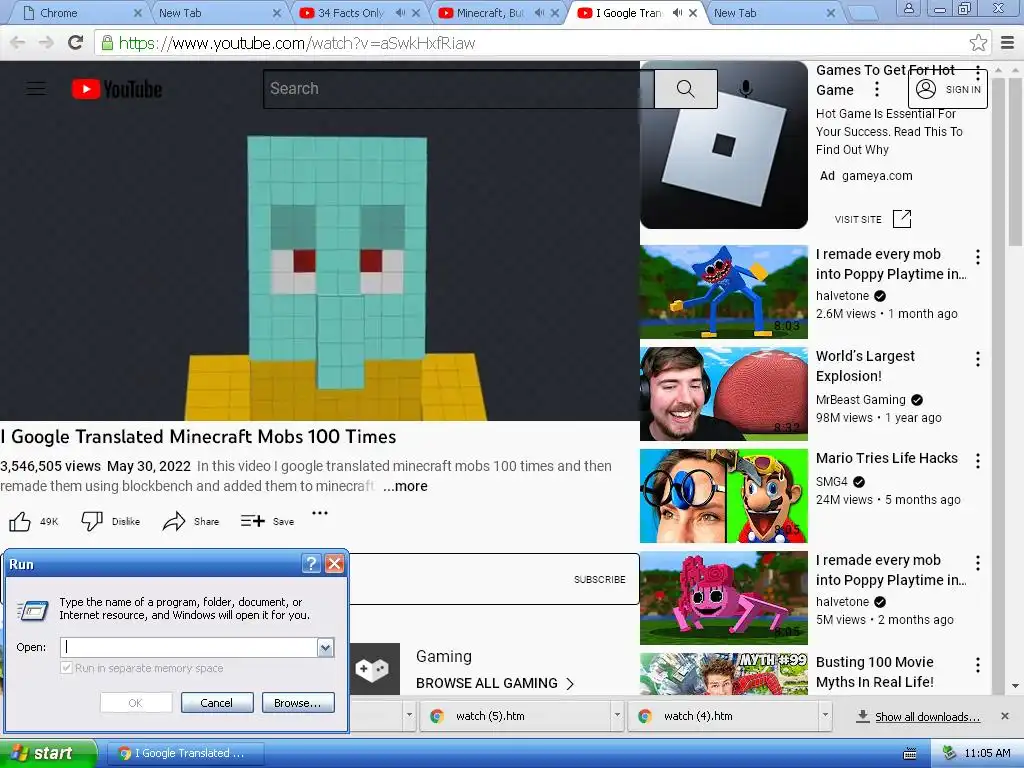Mute the 34 Facts Only tab

(x=400, y=13)
